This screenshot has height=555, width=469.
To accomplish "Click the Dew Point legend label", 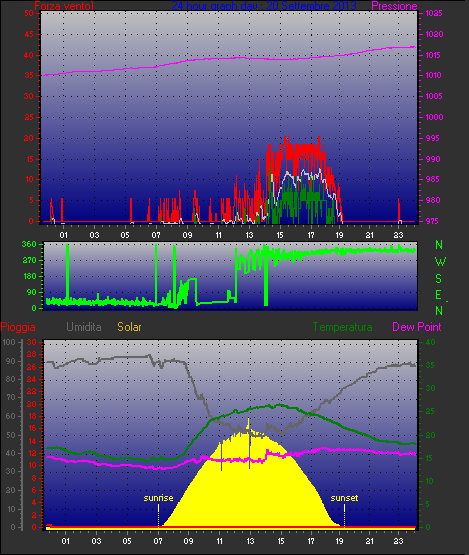I will [417, 327].
